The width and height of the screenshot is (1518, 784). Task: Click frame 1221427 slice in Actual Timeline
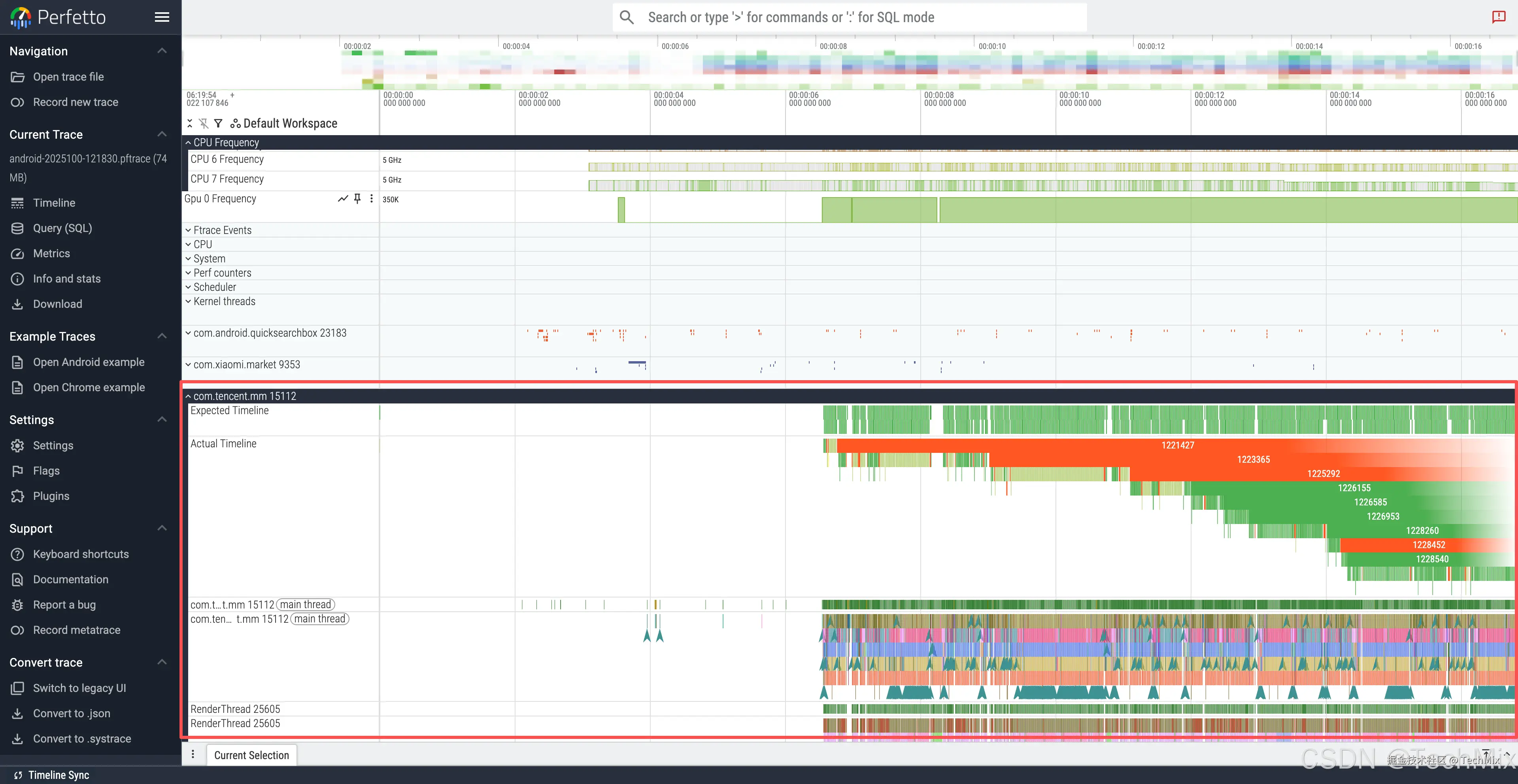pos(1177,445)
